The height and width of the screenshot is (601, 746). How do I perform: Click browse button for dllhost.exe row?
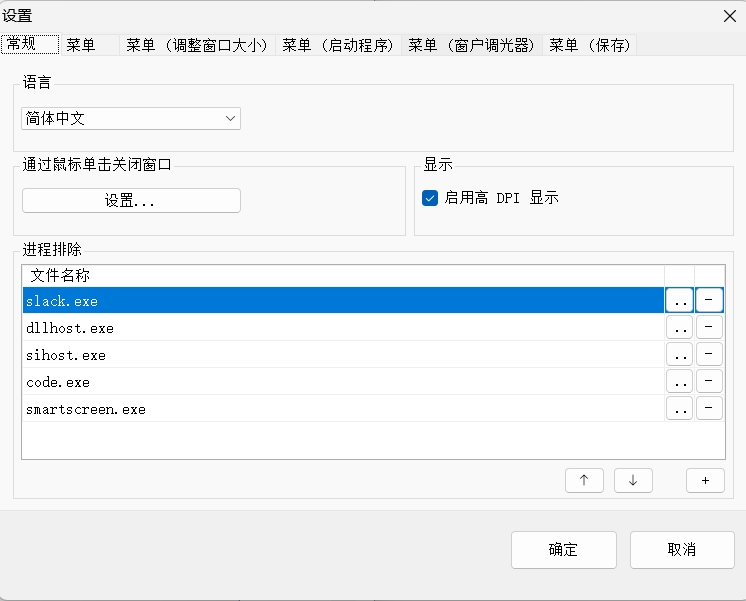[x=679, y=328]
